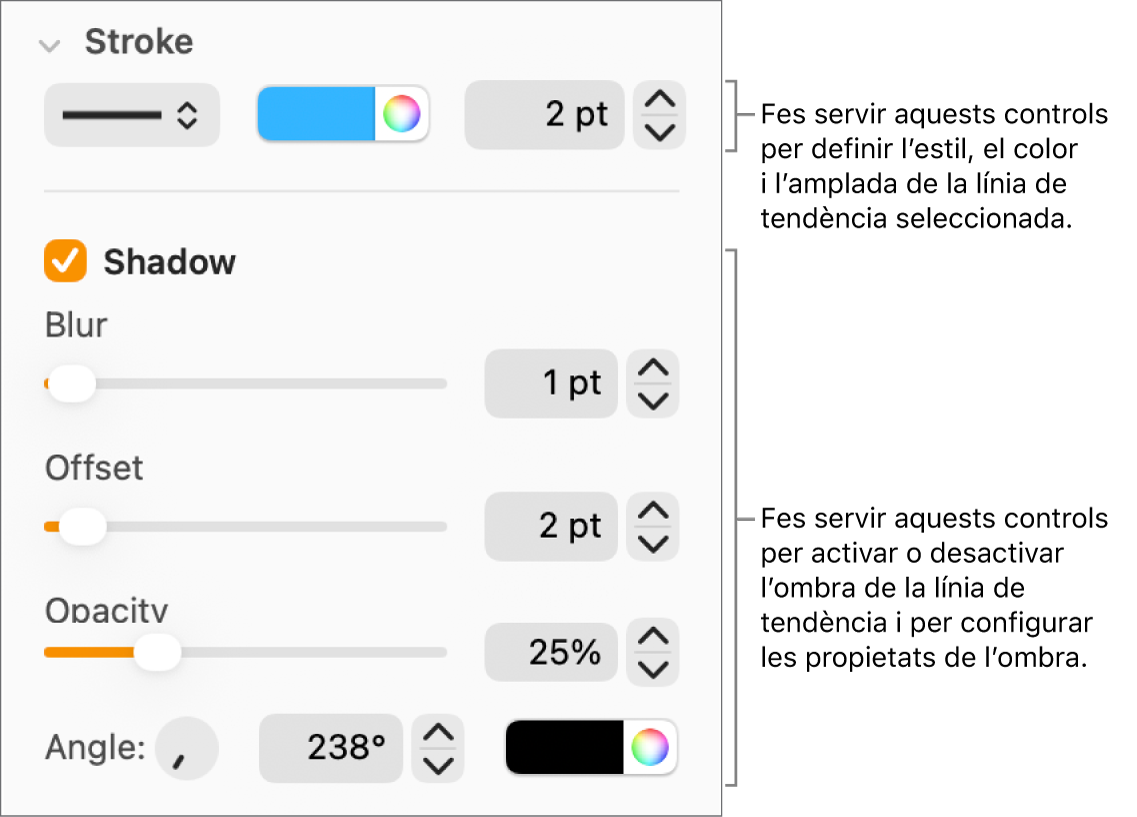Viewport: 1137px width, 817px height.
Task: Collapse the Stroke section chevron
Action: tap(47, 45)
